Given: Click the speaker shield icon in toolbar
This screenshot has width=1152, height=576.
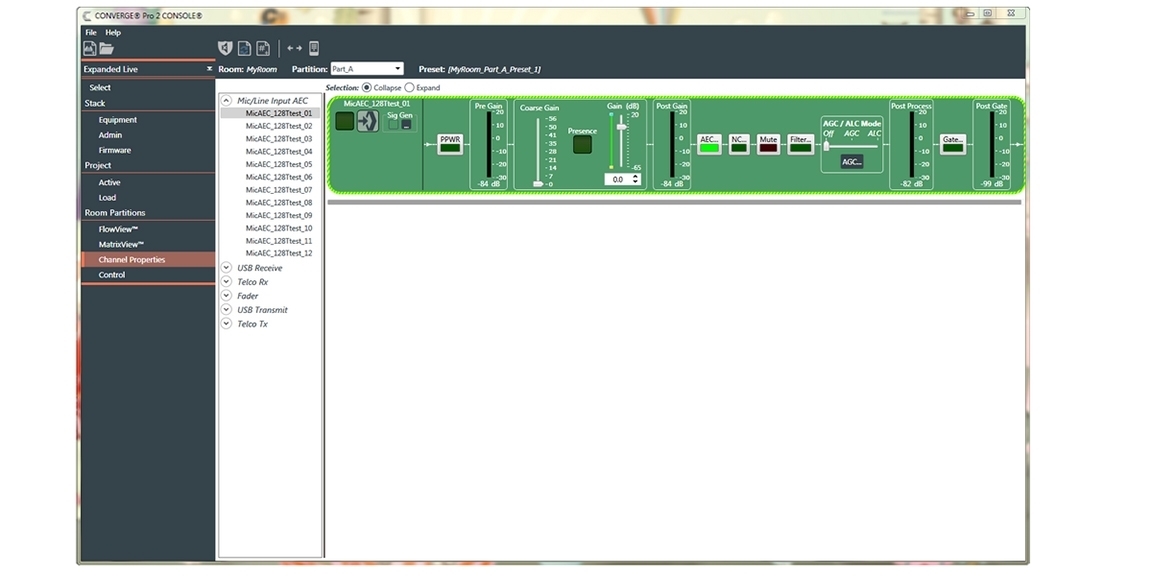Looking at the screenshot, I should pyautogui.click(x=225, y=48).
